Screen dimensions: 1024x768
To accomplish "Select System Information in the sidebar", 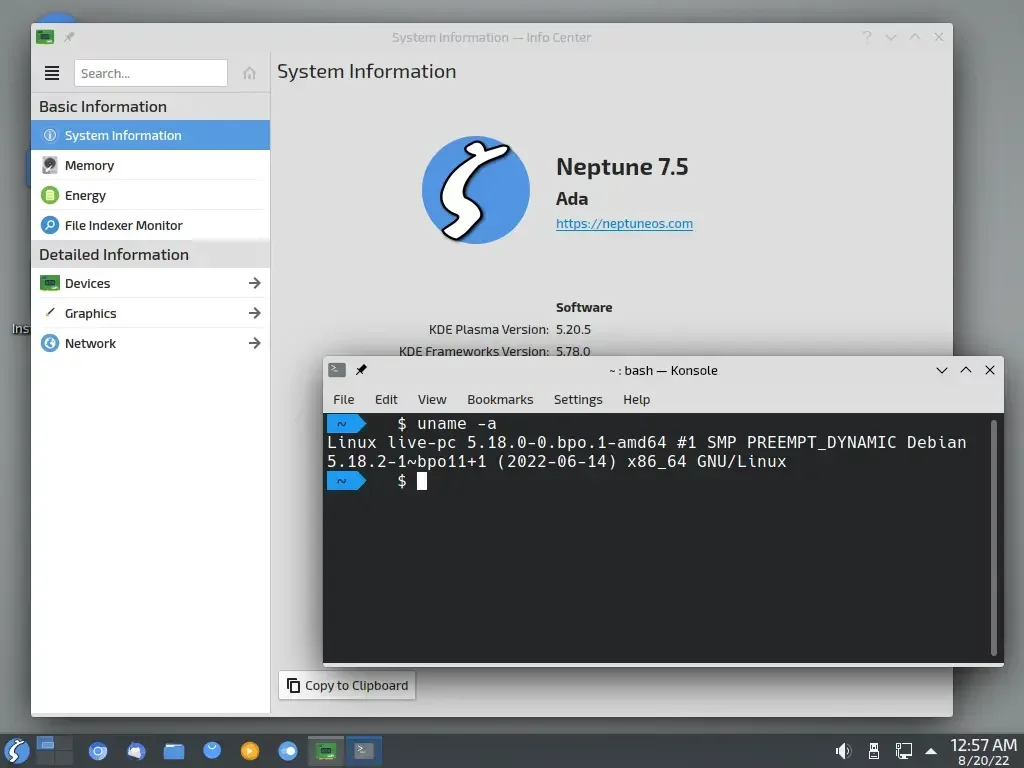I will pos(150,135).
